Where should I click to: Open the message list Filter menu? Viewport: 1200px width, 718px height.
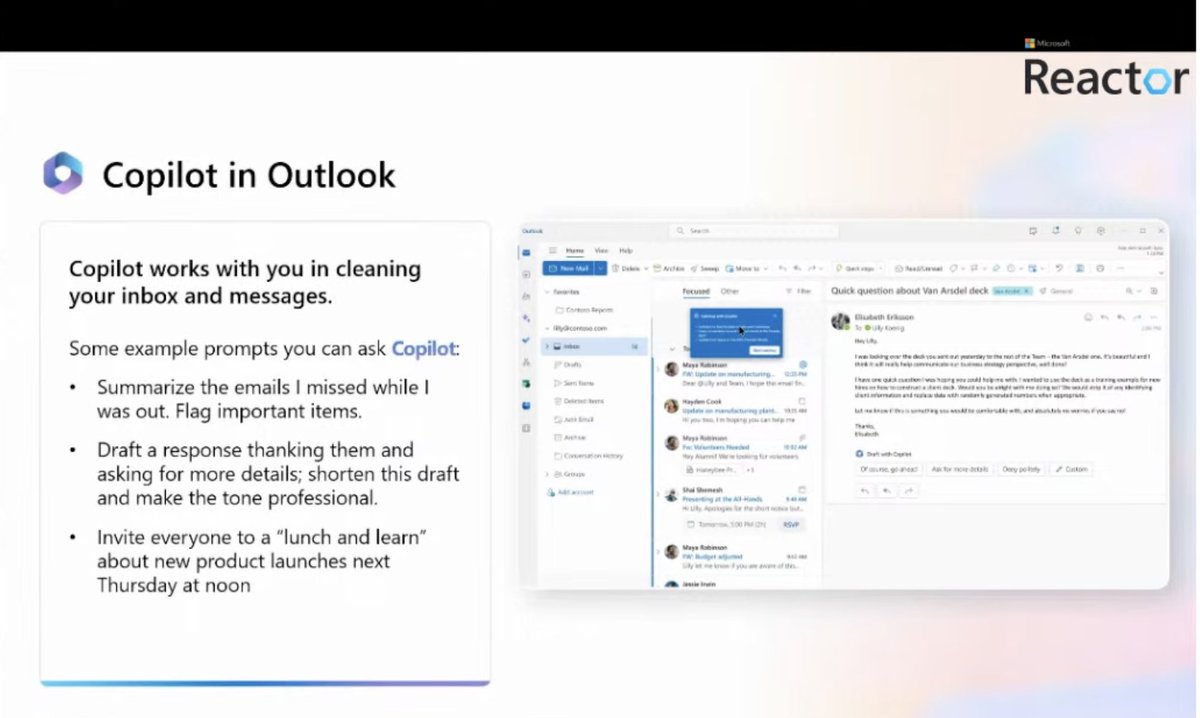tap(799, 291)
